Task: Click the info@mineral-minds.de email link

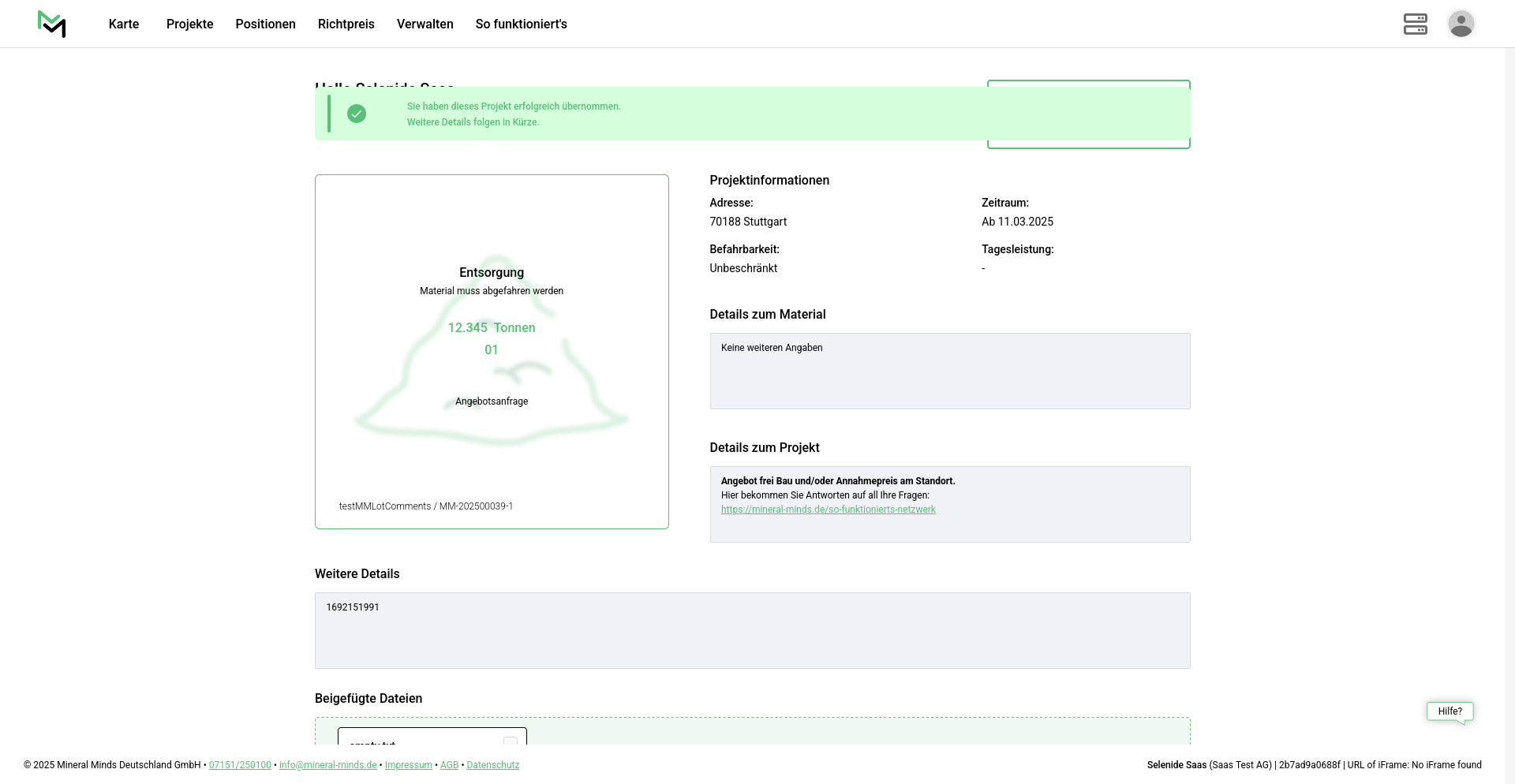Action: click(327, 765)
